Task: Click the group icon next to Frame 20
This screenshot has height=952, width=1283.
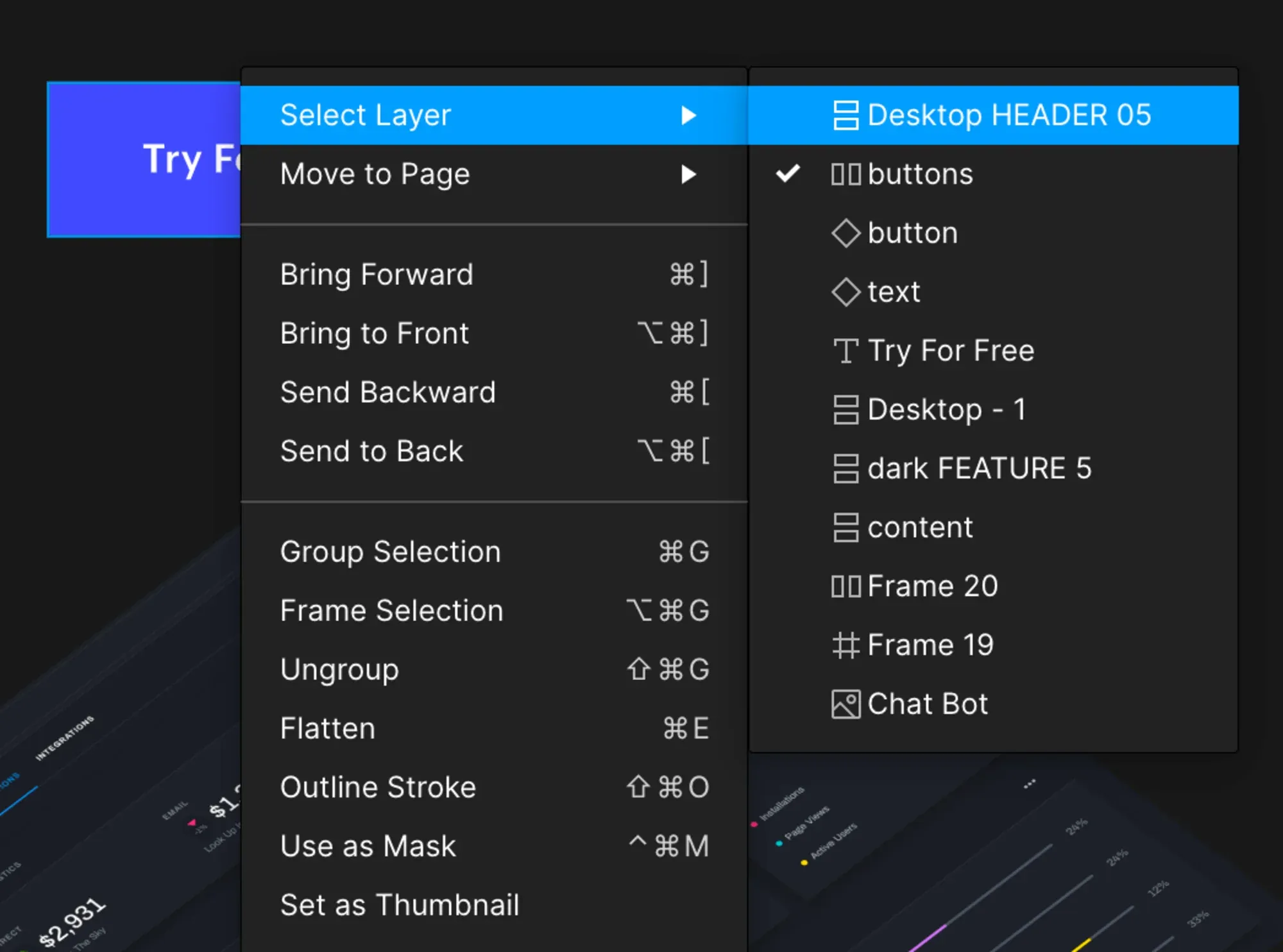Action: (845, 586)
